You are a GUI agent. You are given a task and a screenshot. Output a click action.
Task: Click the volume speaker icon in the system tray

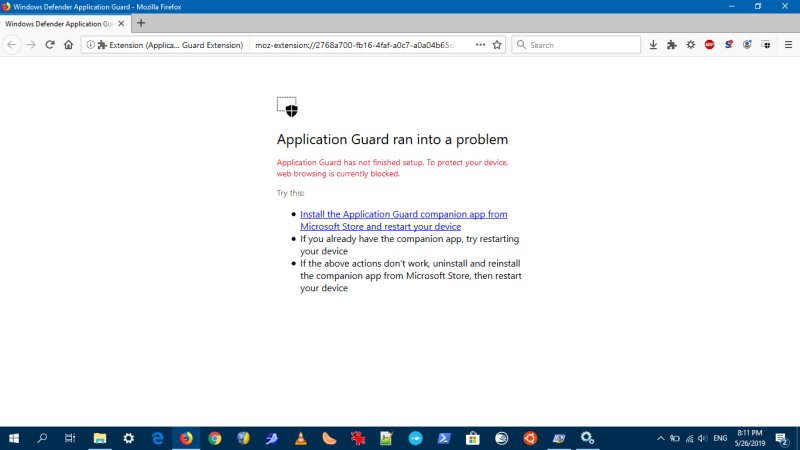[703, 438]
